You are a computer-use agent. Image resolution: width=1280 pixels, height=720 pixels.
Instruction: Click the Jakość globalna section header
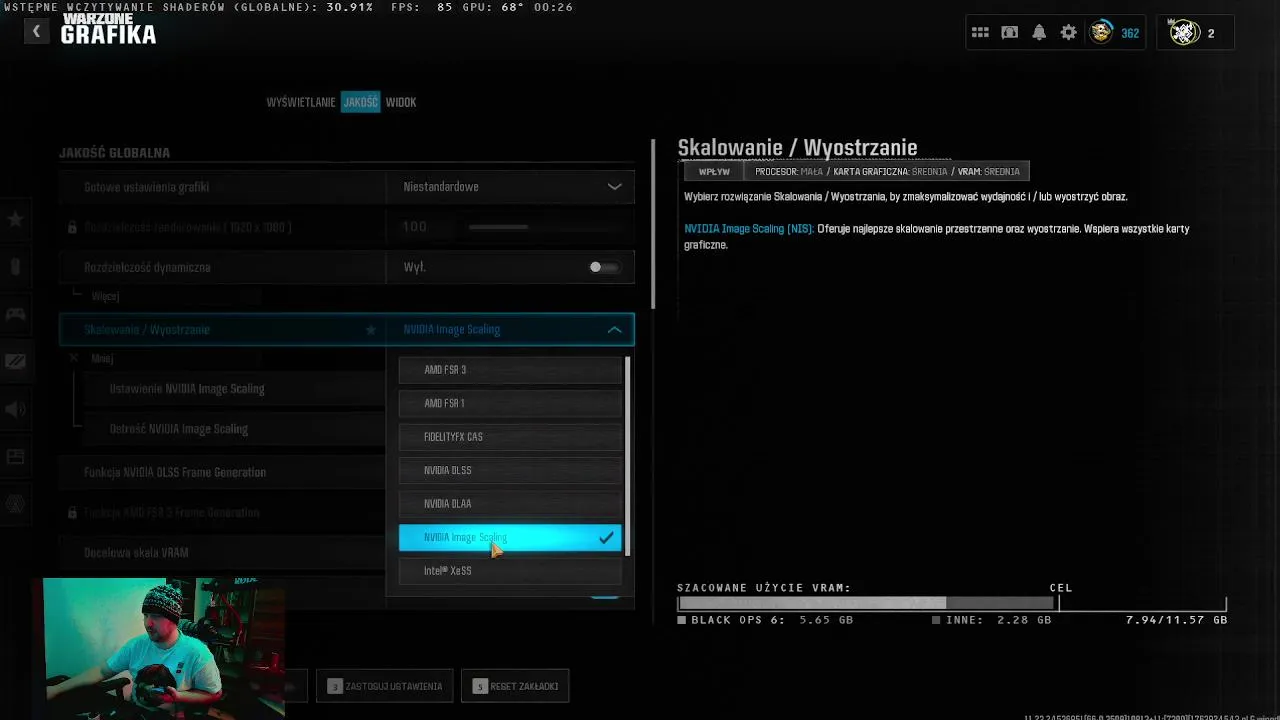point(114,153)
